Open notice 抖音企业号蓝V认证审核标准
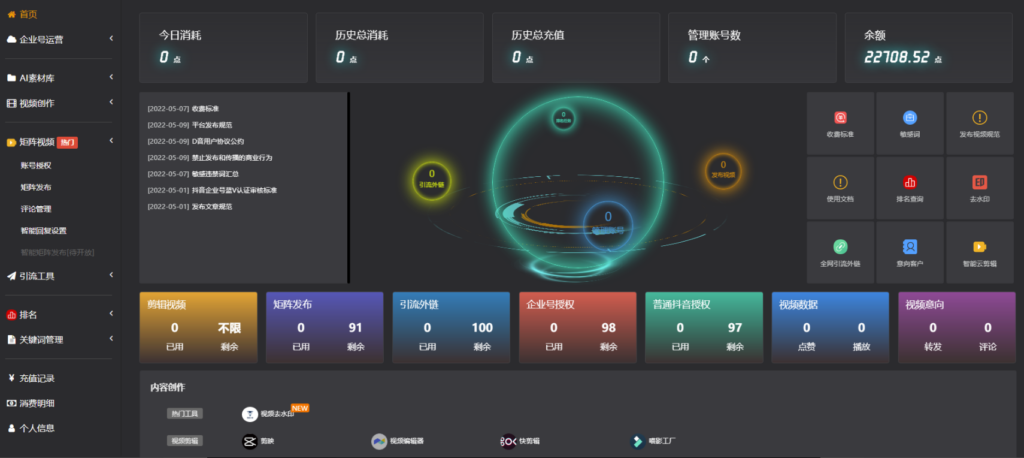 [x=234, y=190]
